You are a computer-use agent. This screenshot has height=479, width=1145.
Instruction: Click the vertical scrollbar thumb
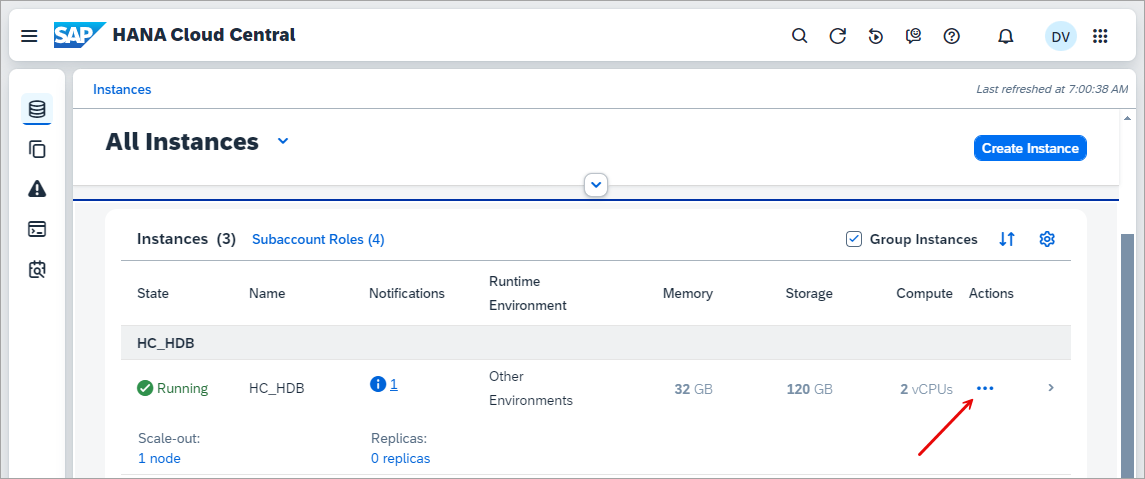coord(1127,355)
